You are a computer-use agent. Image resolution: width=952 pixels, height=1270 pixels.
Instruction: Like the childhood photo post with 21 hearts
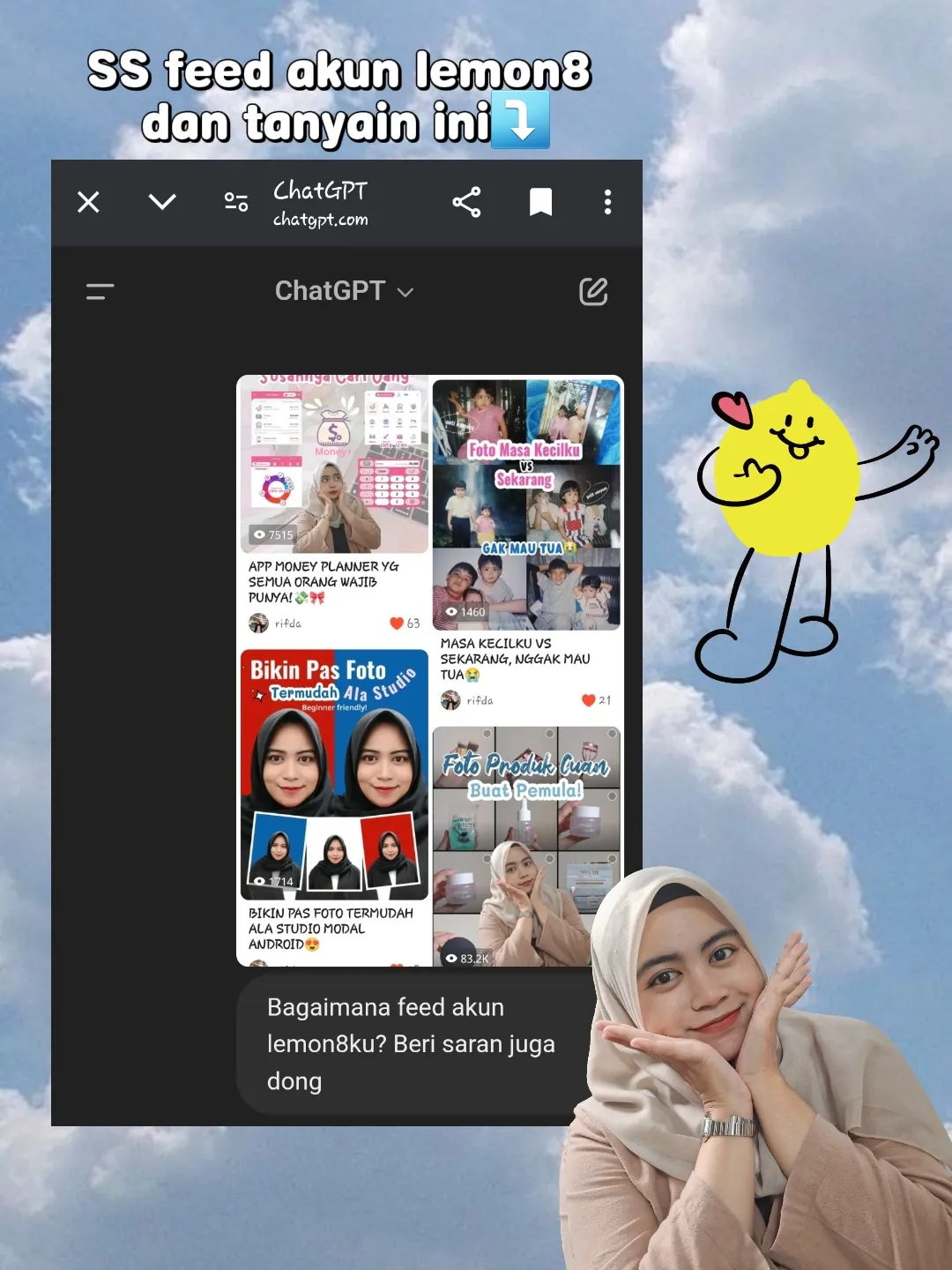pos(589,700)
